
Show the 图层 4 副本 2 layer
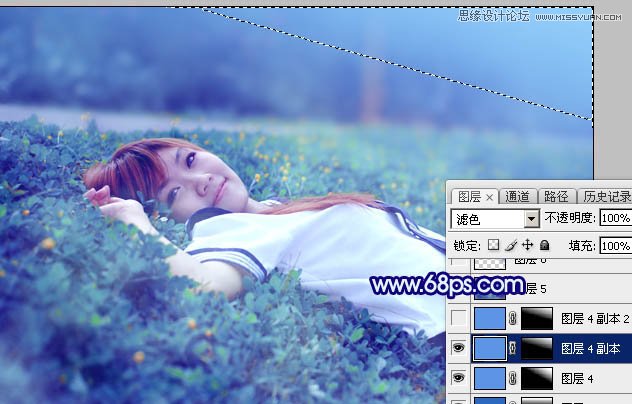(x=458, y=318)
